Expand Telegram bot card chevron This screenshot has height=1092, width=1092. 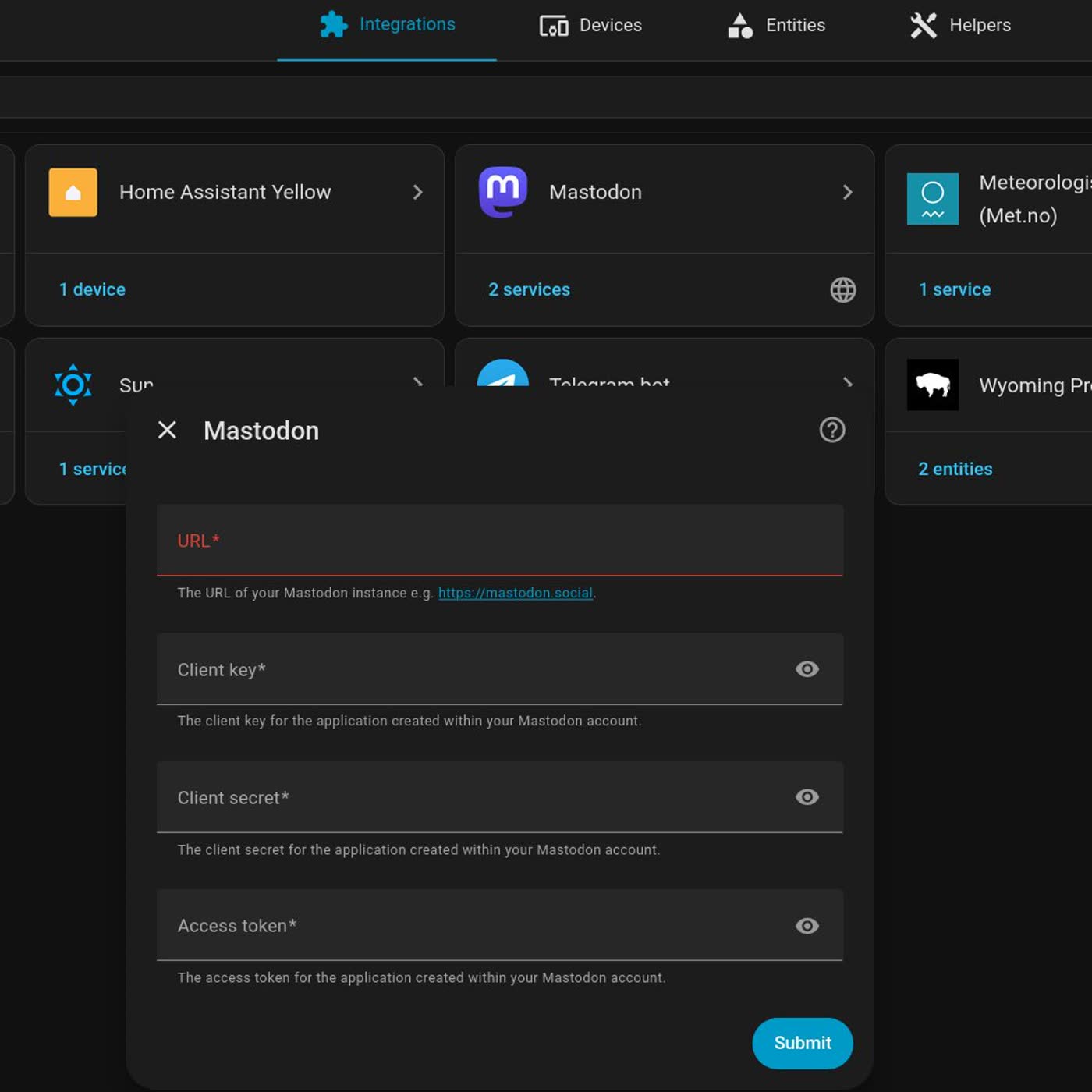coord(848,381)
